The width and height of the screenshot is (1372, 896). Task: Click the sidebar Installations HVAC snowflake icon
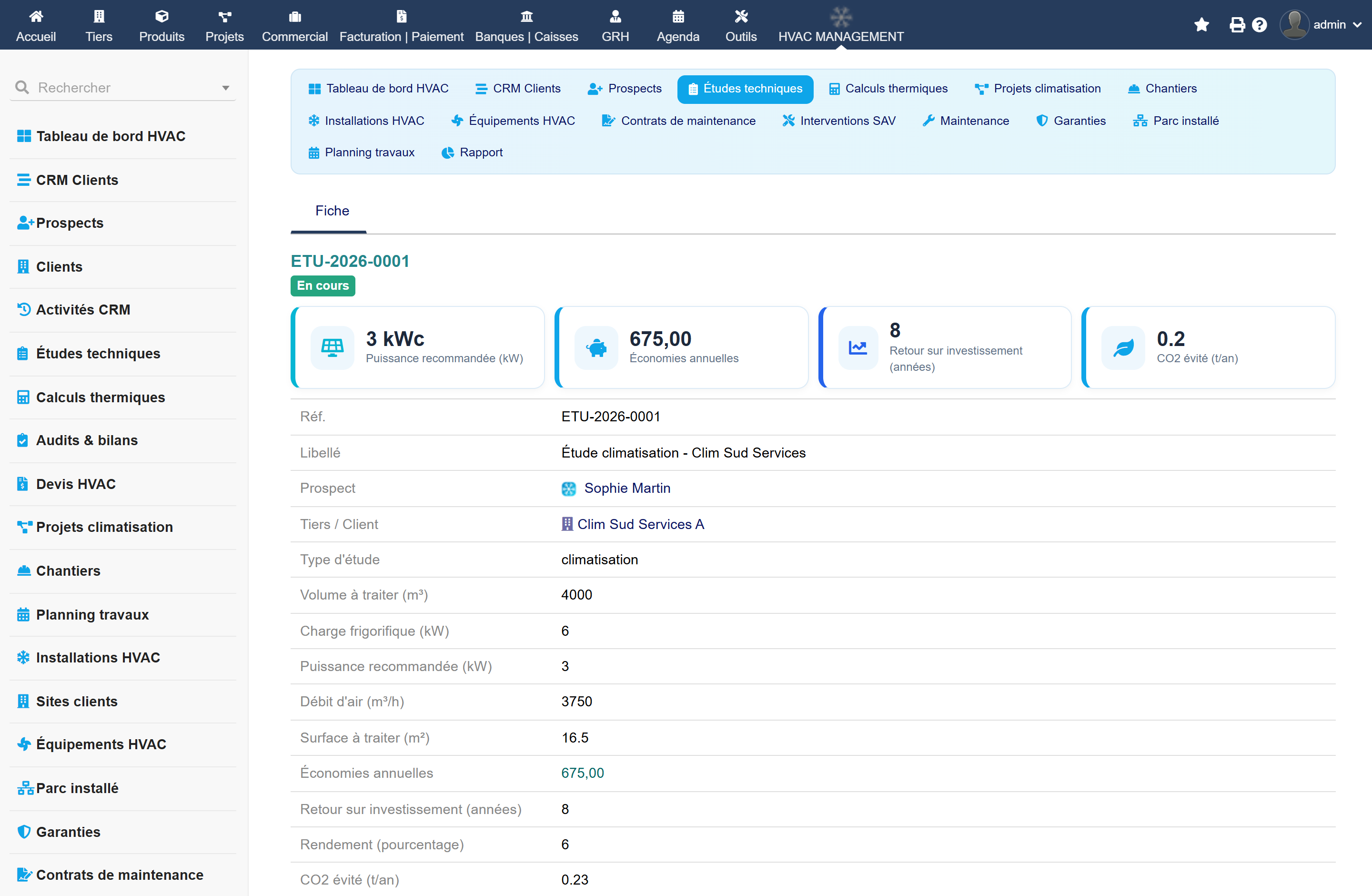pos(23,657)
